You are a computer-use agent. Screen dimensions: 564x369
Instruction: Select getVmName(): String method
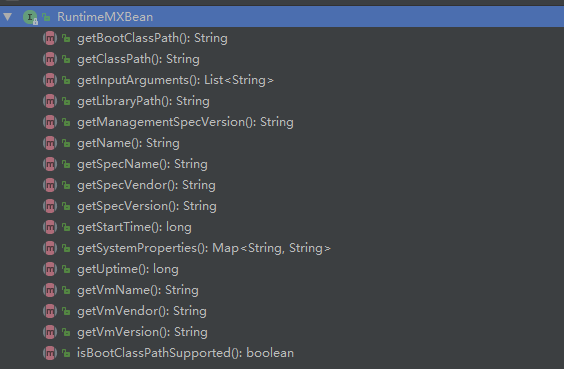[x=138, y=290]
